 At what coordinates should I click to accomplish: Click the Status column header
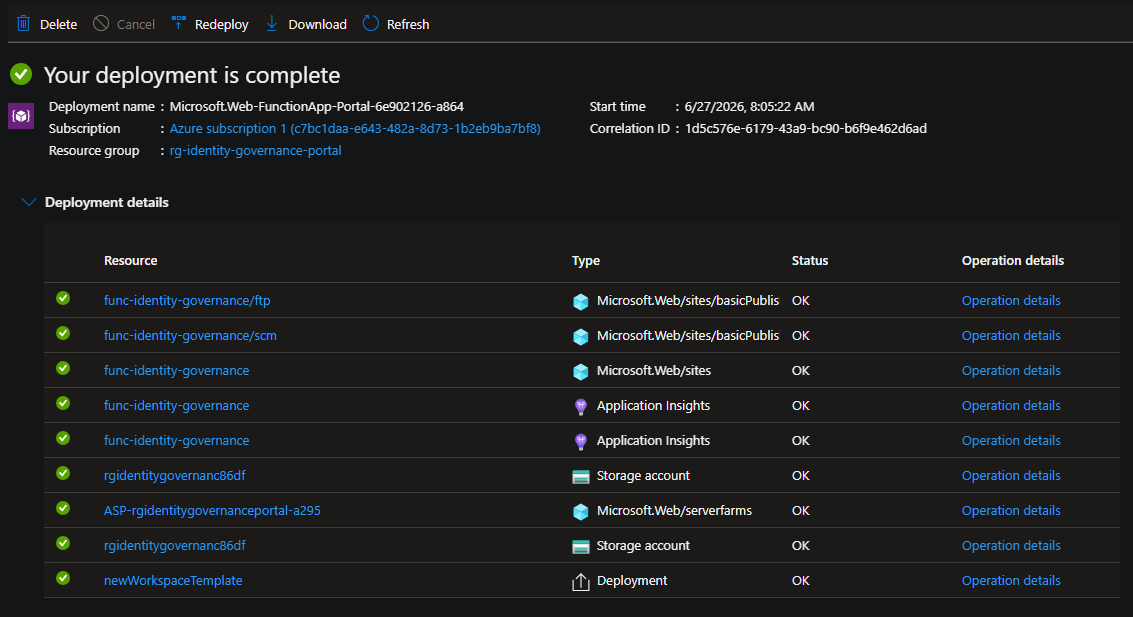(810, 261)
